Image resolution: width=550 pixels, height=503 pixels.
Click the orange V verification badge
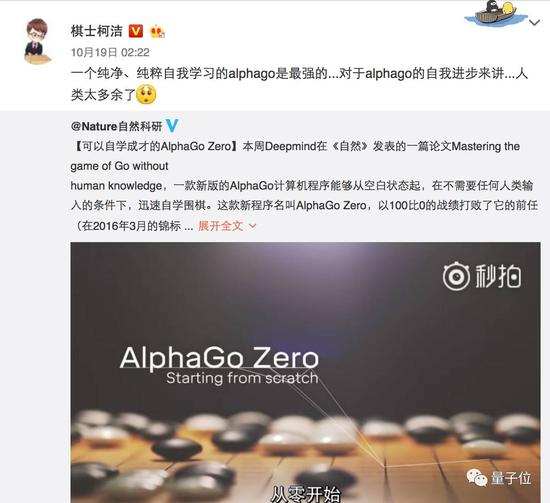pyautogui.click(x=136, y=31)
